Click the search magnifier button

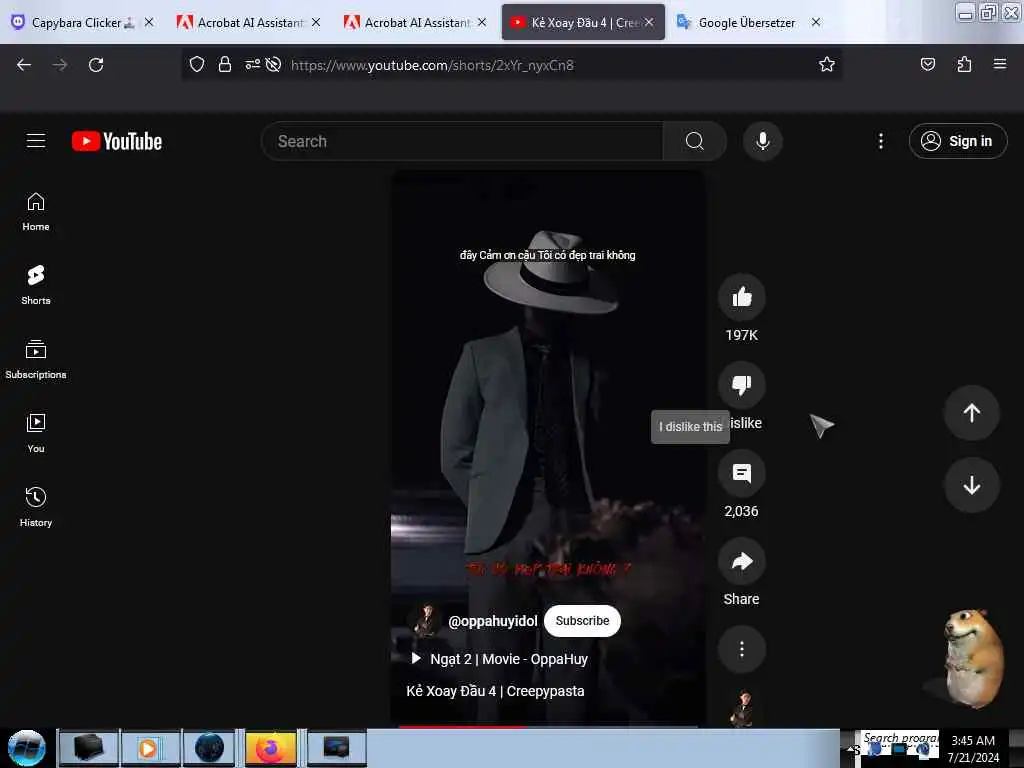pyautogui.click(x=695, y=141)
